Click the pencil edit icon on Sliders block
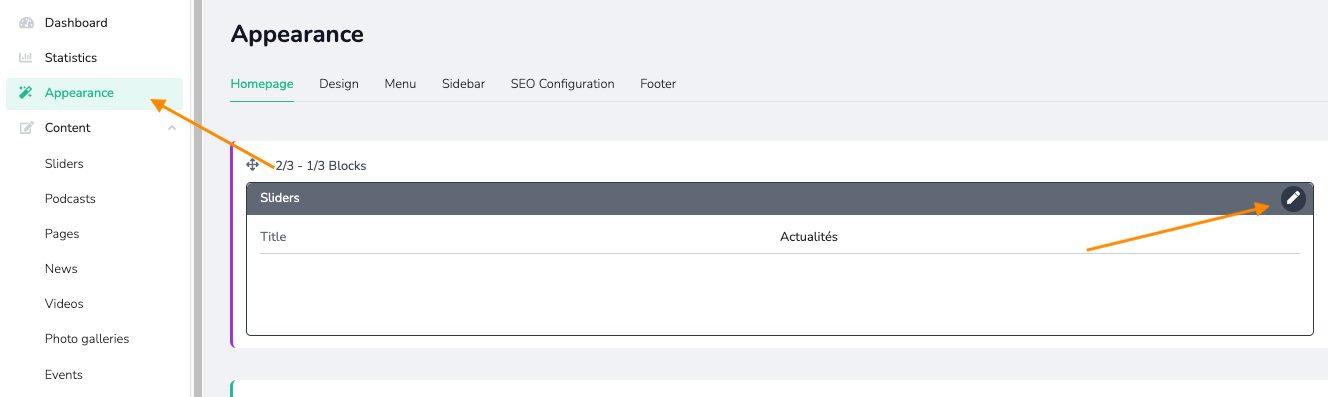This screenshot has height=397, width=1328. pyautogui.click(x=1293, y=198)
